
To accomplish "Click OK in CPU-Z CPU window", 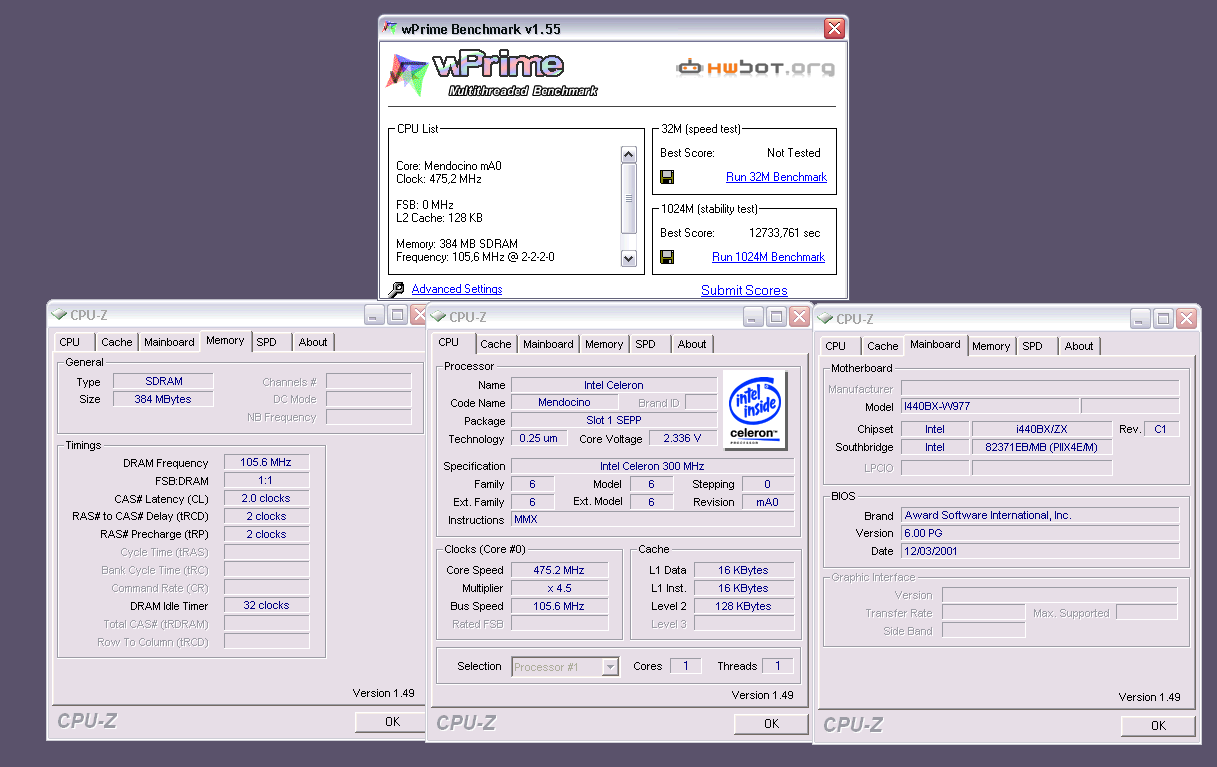I will tap(771, 723).
